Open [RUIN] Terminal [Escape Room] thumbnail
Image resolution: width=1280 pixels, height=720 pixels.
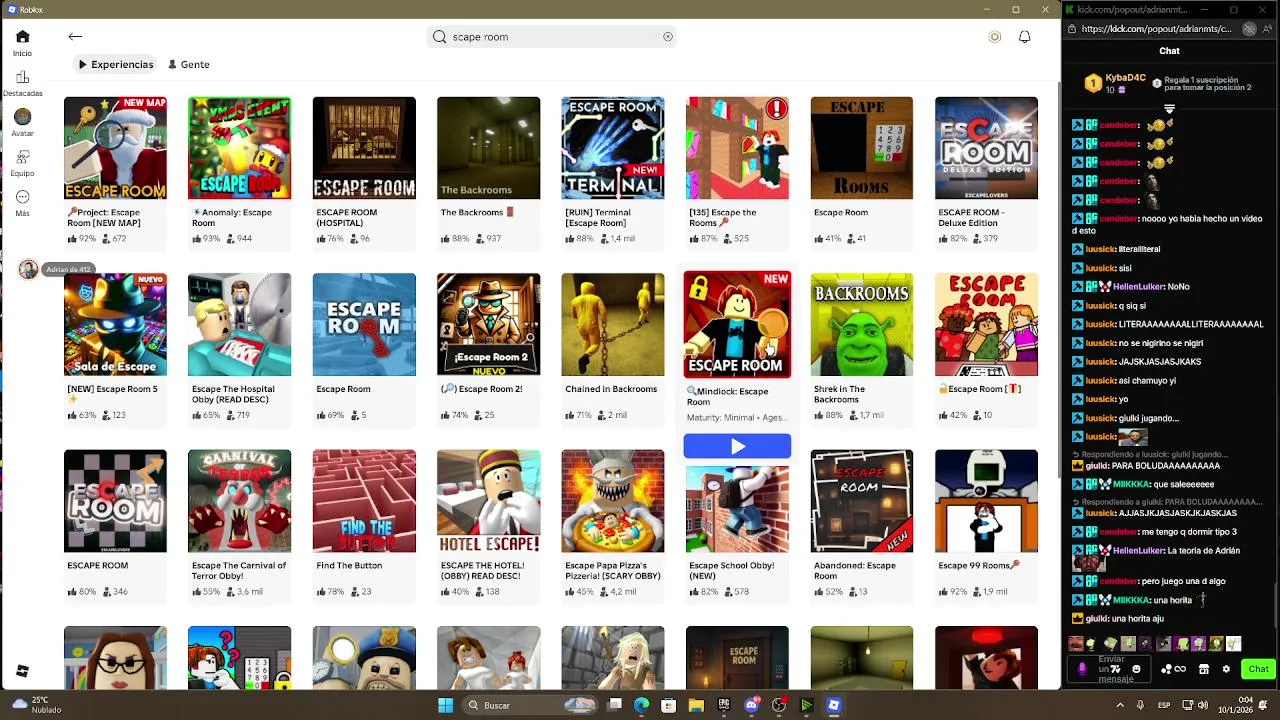(x=613, y=148)
